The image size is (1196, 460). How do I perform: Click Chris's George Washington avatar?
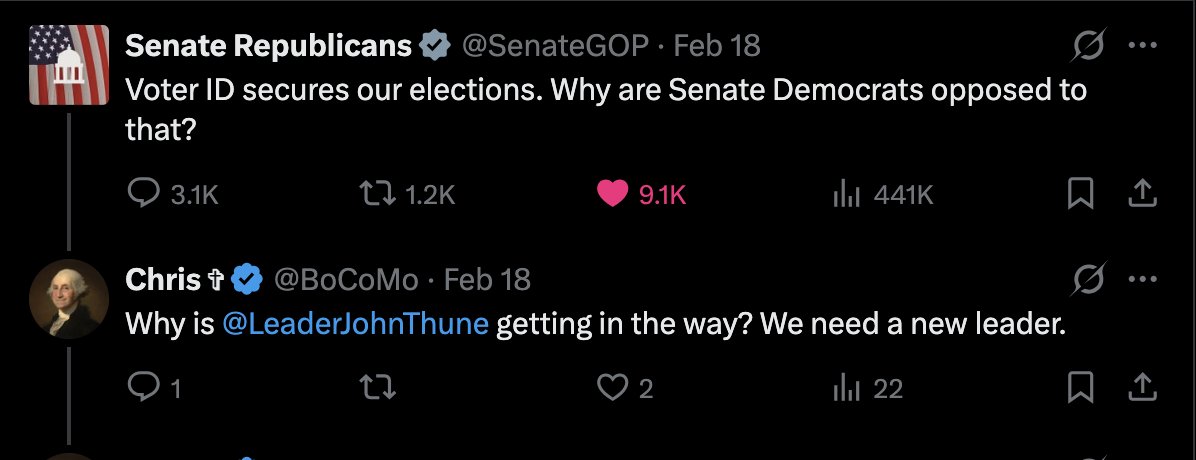point(69,298)
